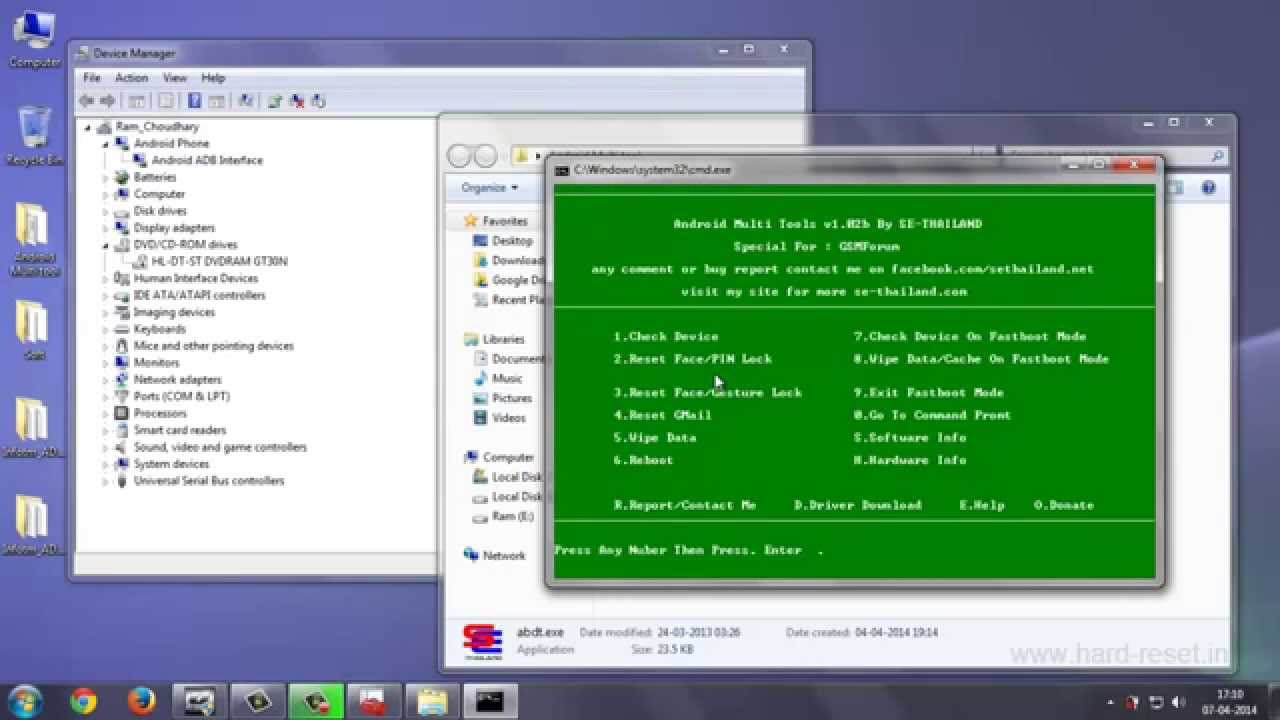
Task: Click volume speaker icon in system tray
Action: click(1178, 702)
